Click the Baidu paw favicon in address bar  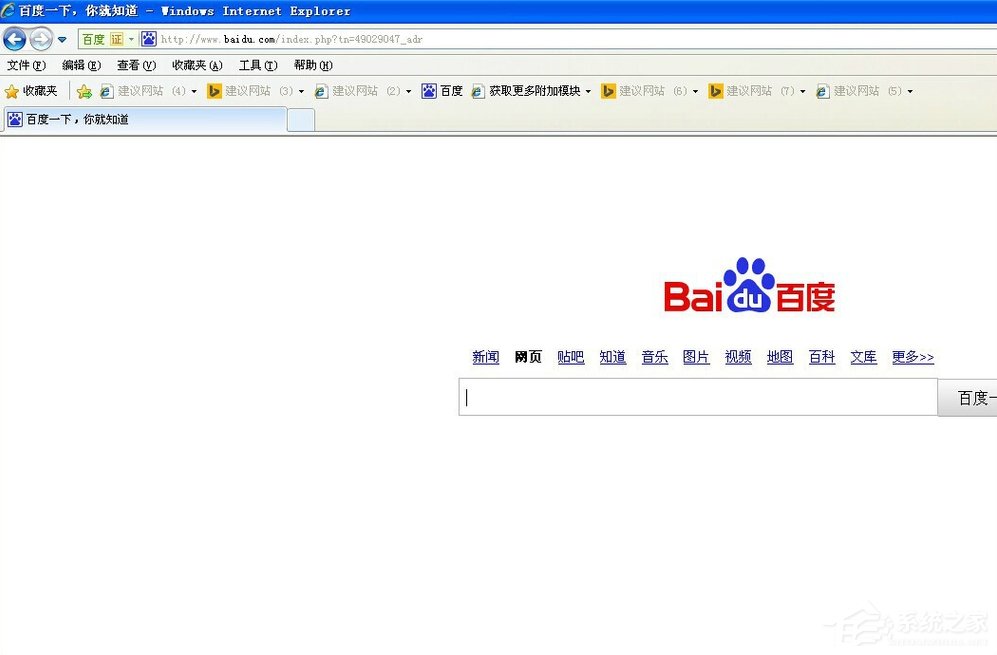coord(148,39)
